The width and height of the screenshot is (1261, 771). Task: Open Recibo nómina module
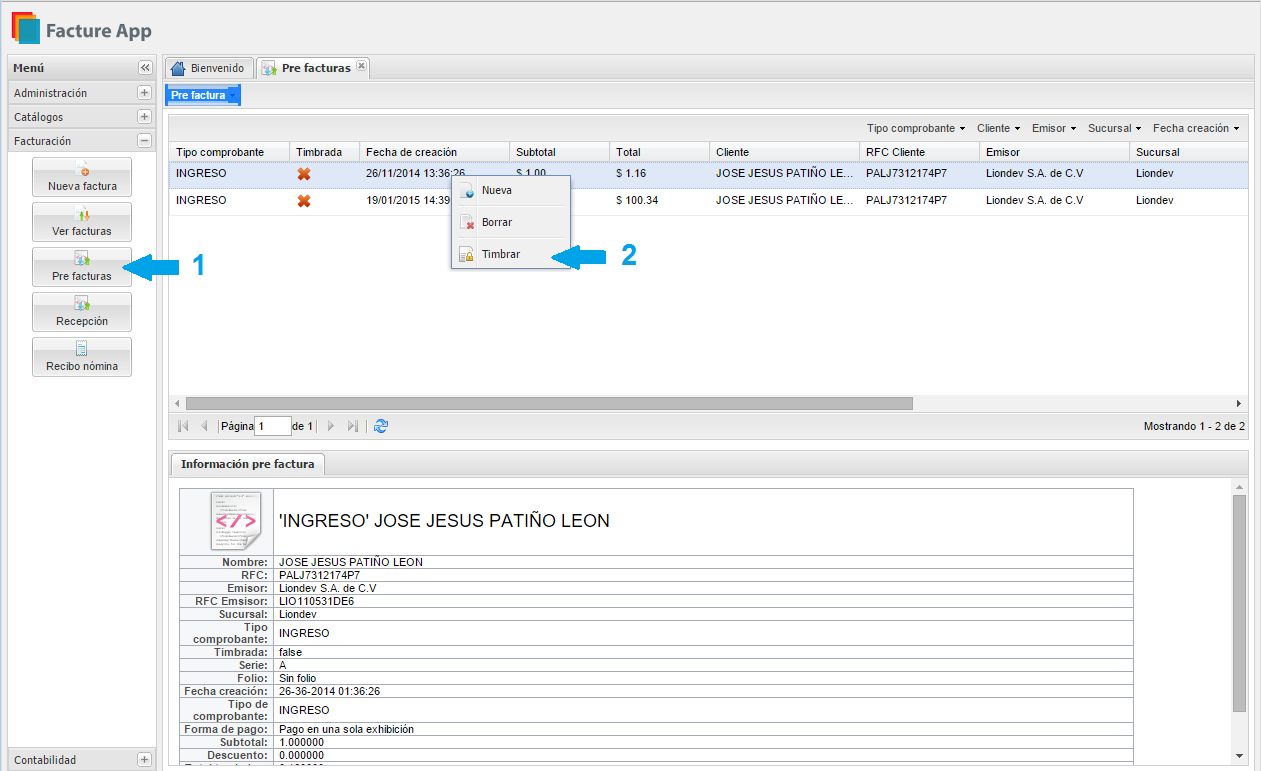(82, 357)
